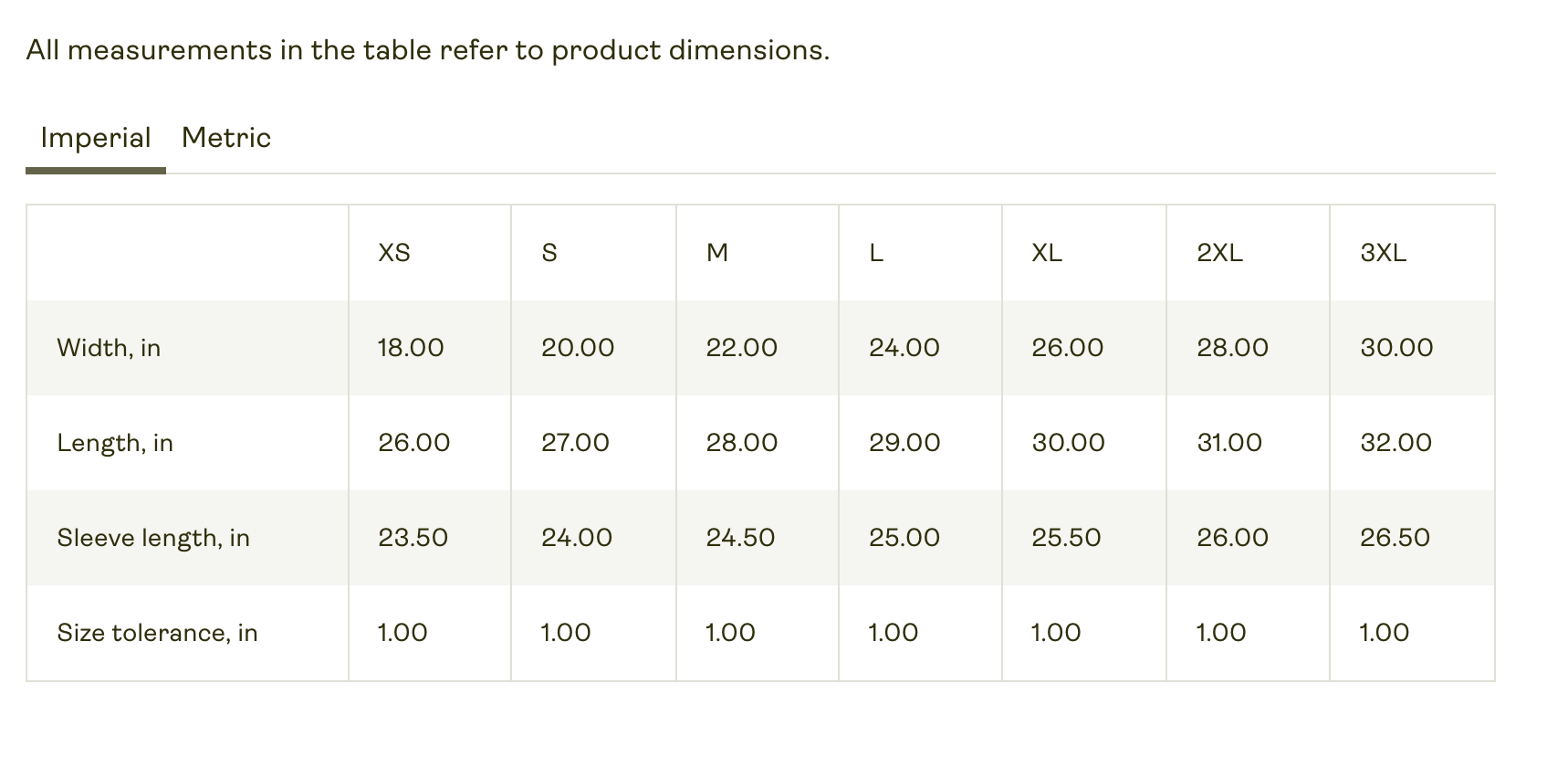Image resolution: width=1568 pixels, height=778 pixels.
Task: Select the Sleeve length, in row label
Action: [153, 538]
